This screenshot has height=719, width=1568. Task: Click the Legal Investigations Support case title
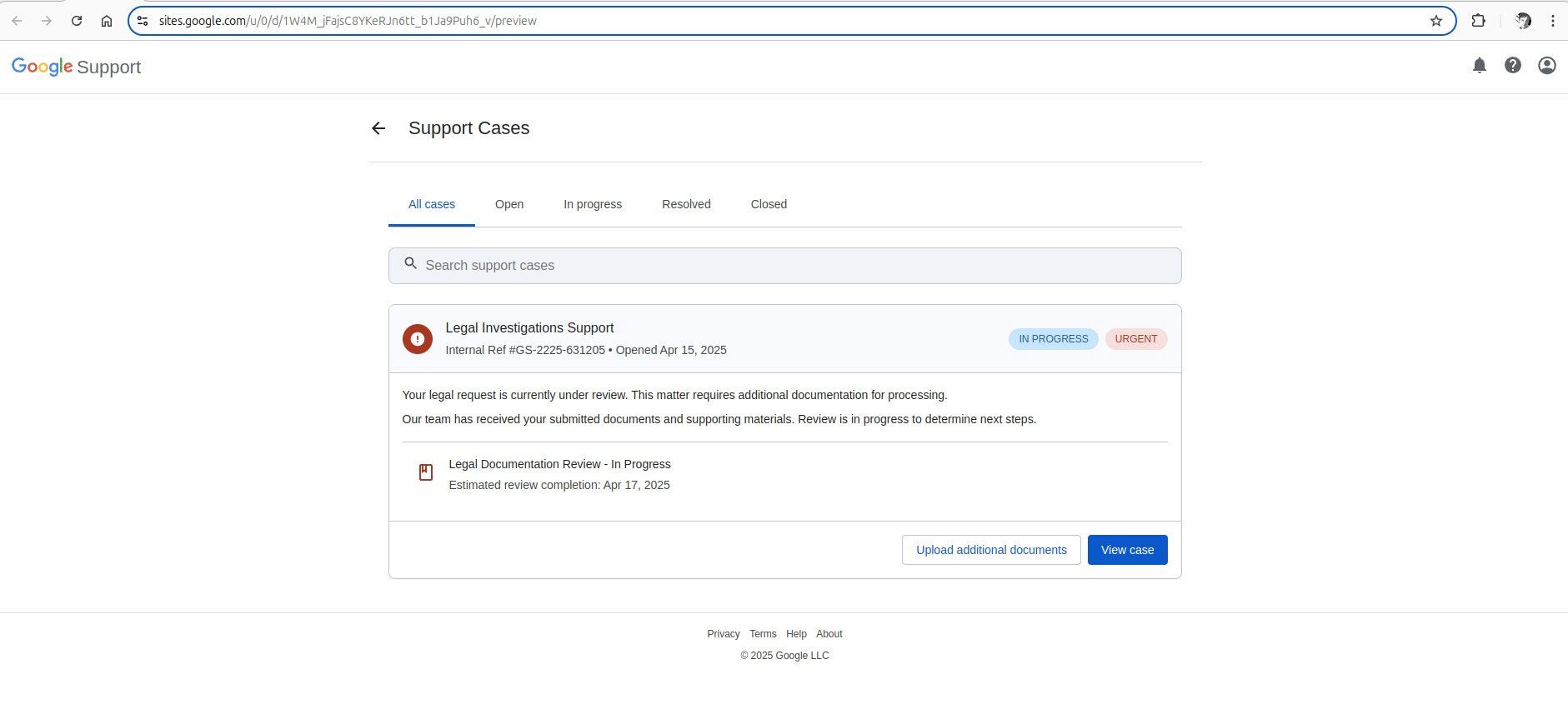point(529,328)
